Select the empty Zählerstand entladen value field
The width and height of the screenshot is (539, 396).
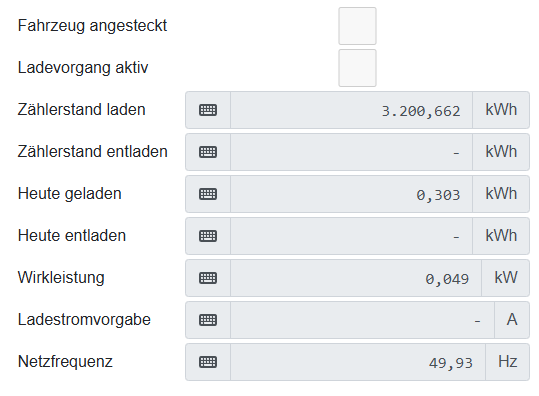(351, 152)
